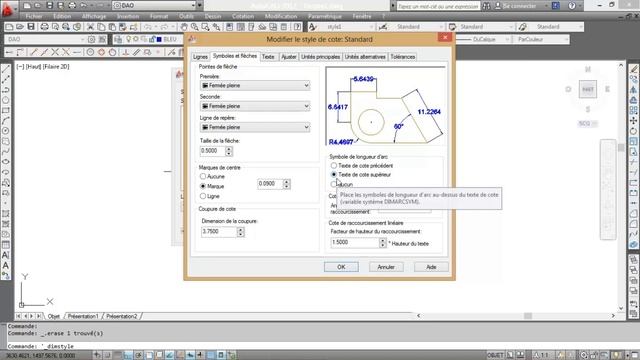The width and height of the screenshot is (640, 360).
Task: Switch to Tolérances tab
Action: [x=402, y=57]
